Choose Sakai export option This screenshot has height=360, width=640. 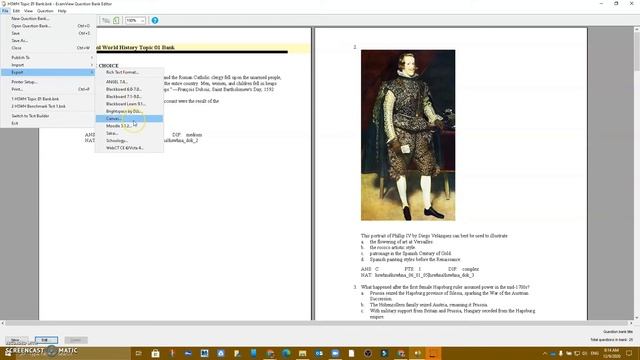(129, 133)
